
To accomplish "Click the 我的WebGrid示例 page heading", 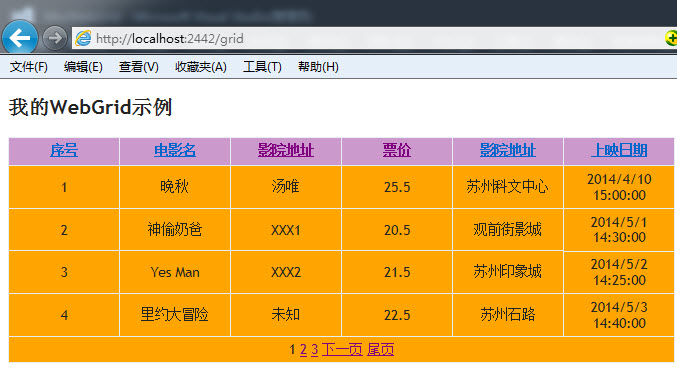I will [91, 107].
